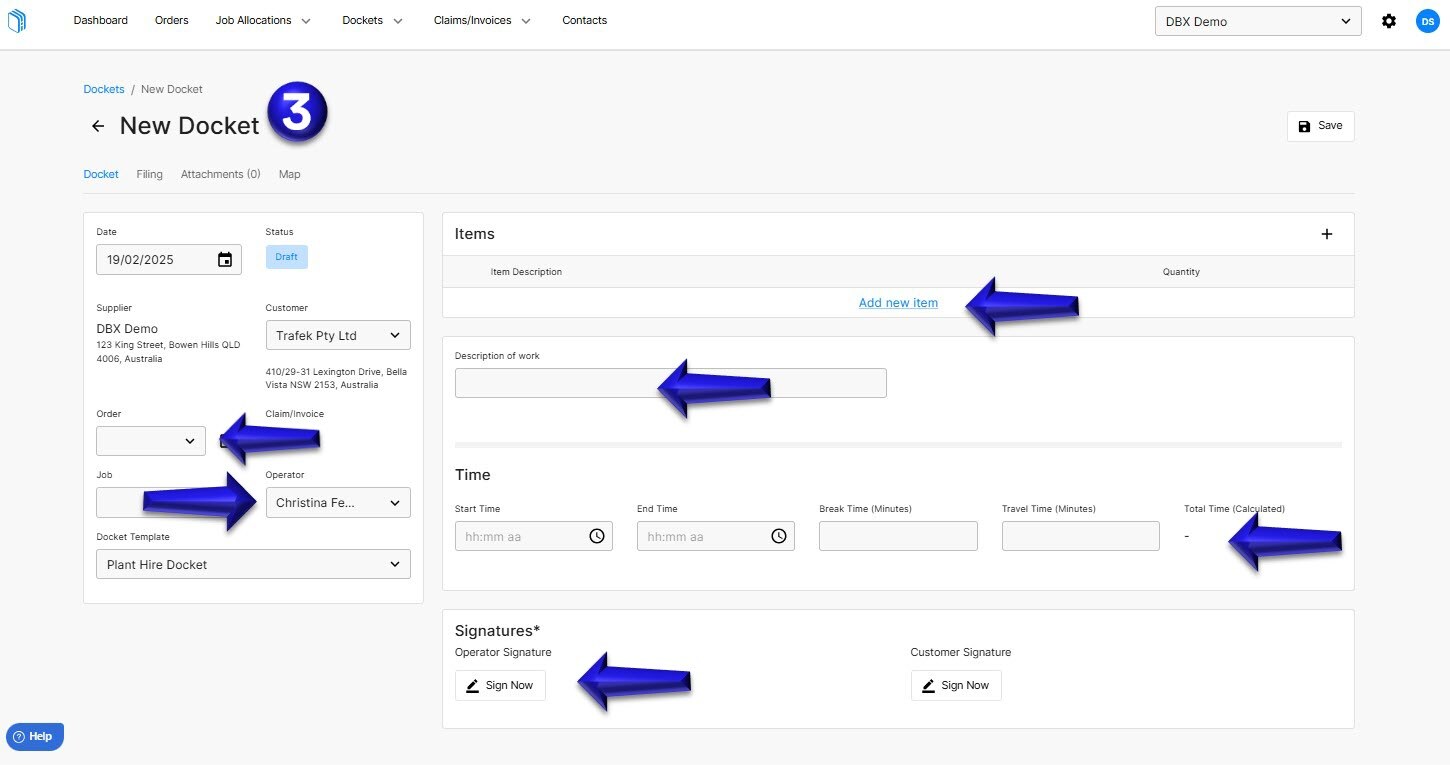The width and height of the screenshot is (1450, 765).
Task: Switch to the Filing tab
Action: [x=149, y=174]
